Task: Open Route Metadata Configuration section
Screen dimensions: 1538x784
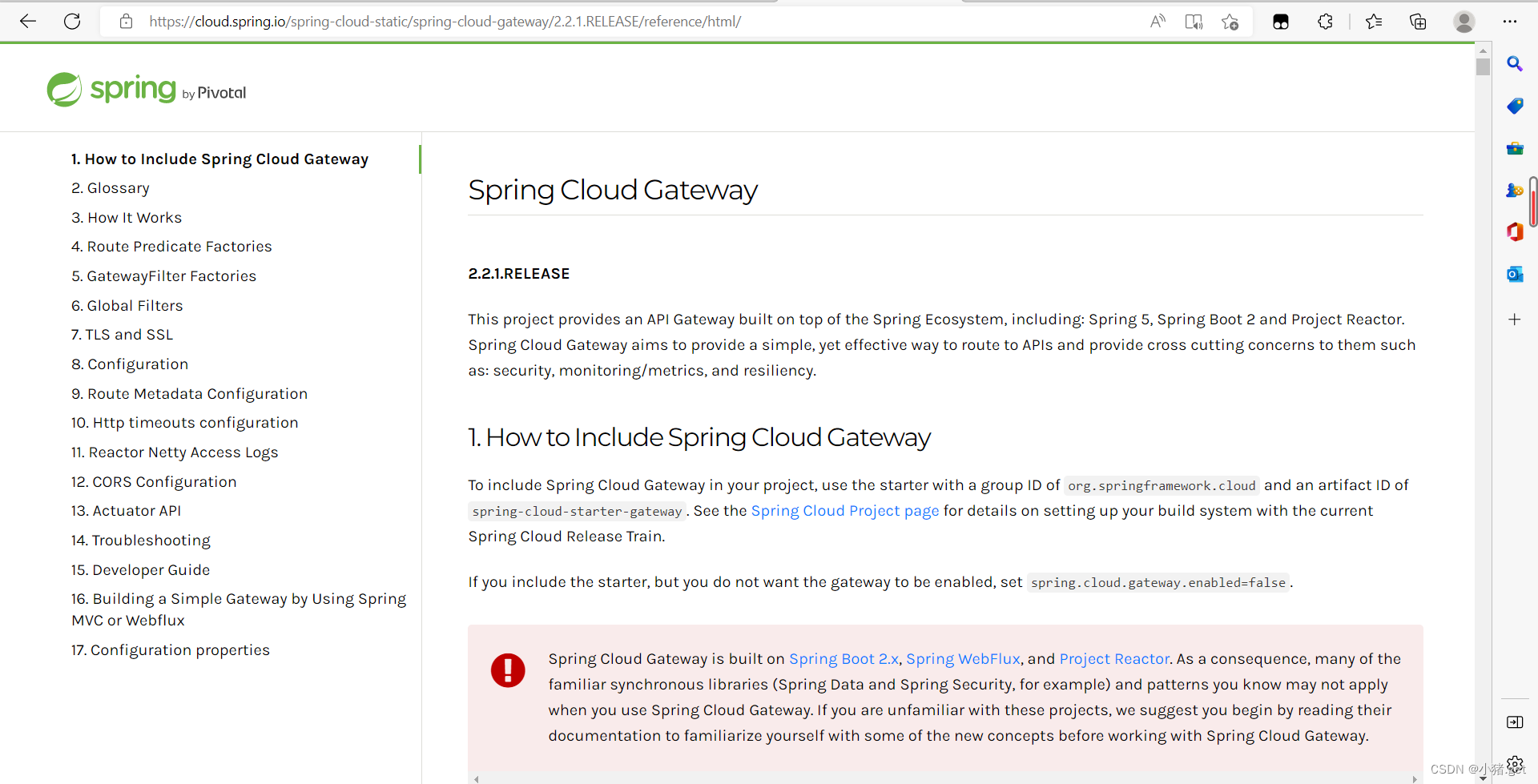Action: point(189,394)
